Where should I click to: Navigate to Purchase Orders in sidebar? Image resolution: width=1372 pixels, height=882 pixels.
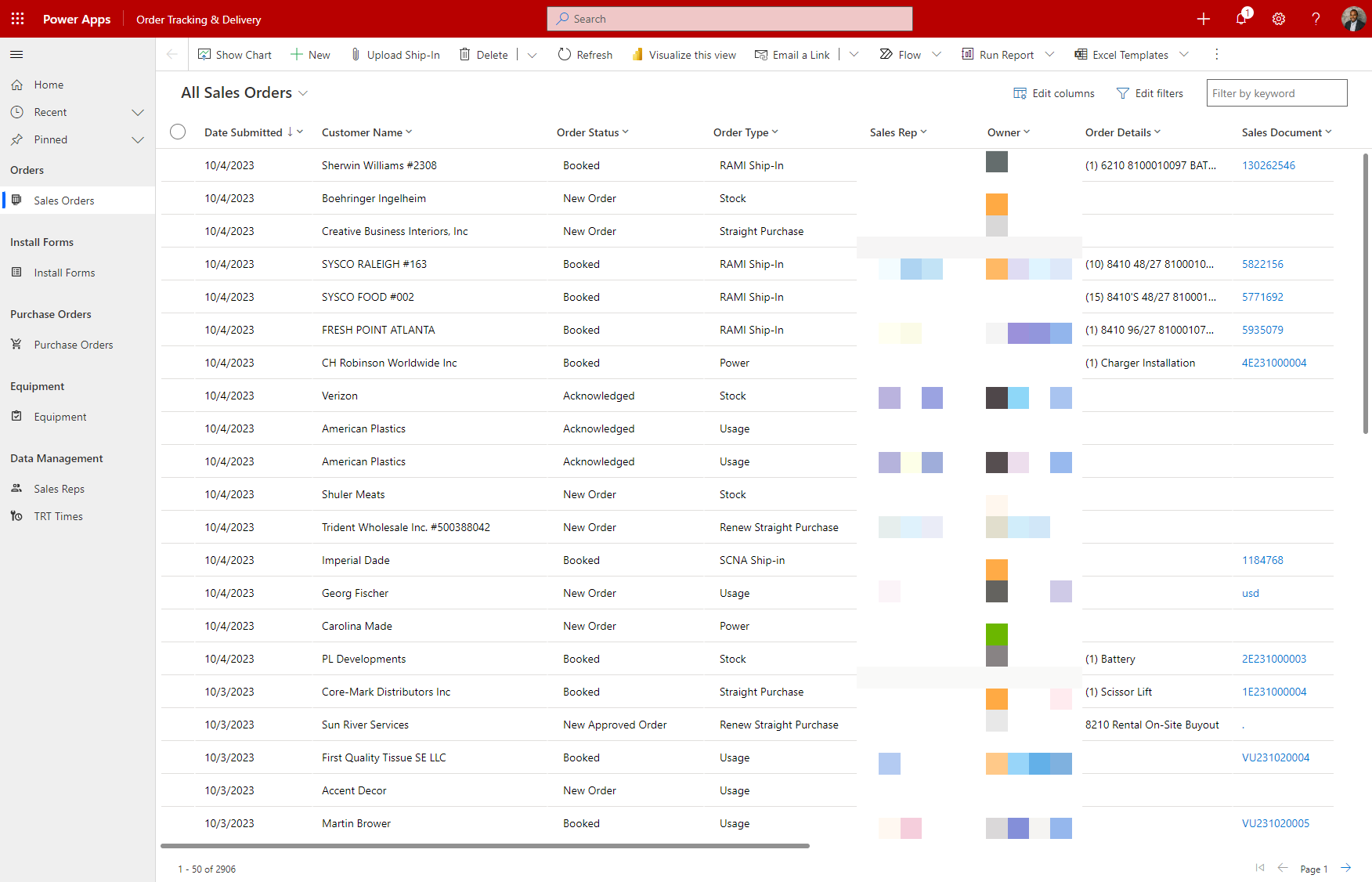[78, 345]
